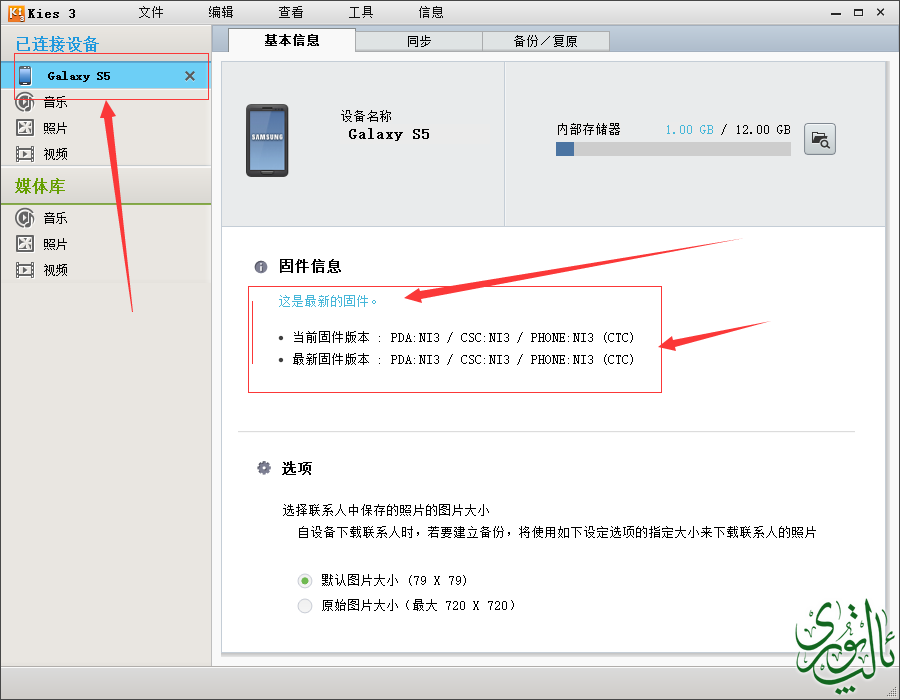900x700 pixels.
Task: Browse internal storage with folder search icon
Action: [x=820, y=139]
